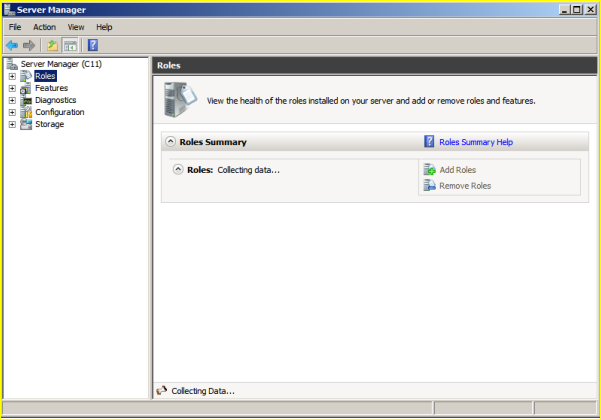Select the Roles label in the tree
Viewport: 601px width, 420px height.
pos(45,76)
